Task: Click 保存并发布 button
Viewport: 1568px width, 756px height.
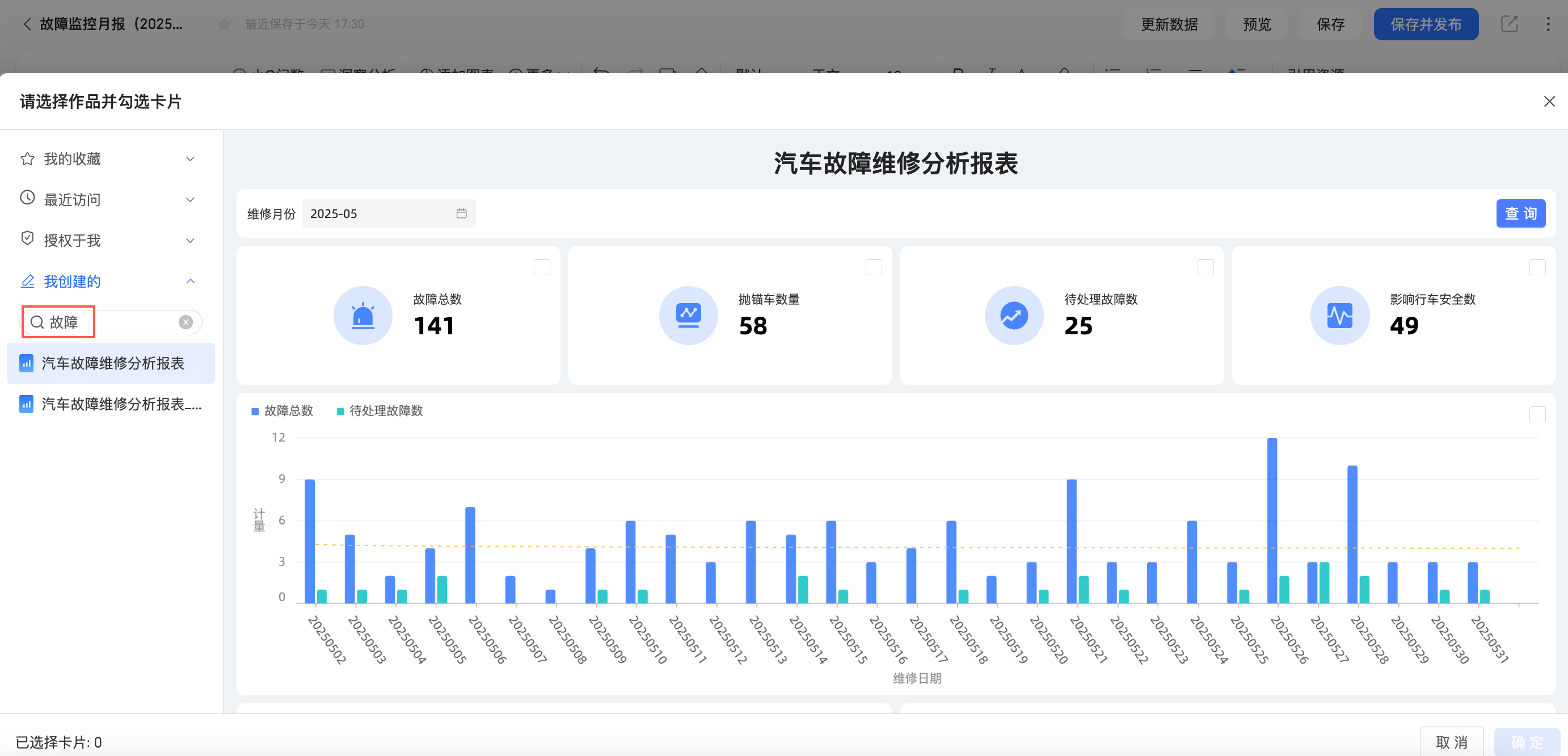Action: pyautogui.click(x=1426, y=24)
